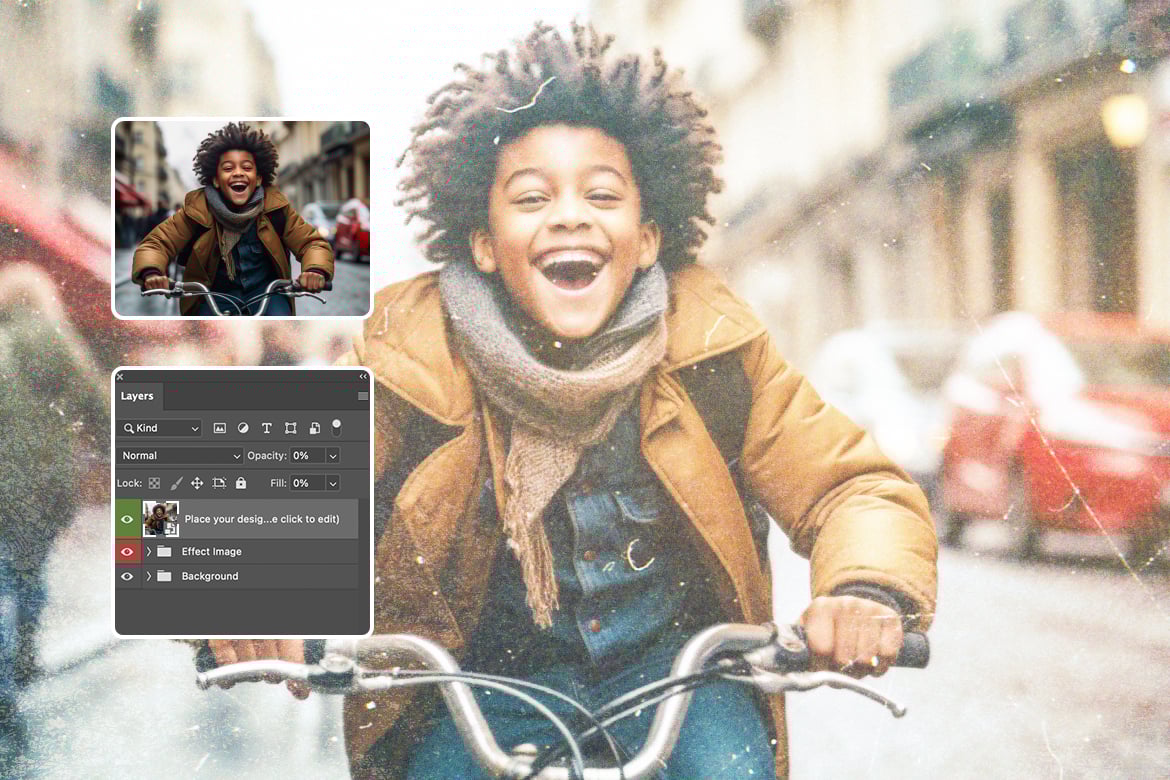
Task: Click the Background folder icon
Action: pyautogui.click(x=164, y=576)
